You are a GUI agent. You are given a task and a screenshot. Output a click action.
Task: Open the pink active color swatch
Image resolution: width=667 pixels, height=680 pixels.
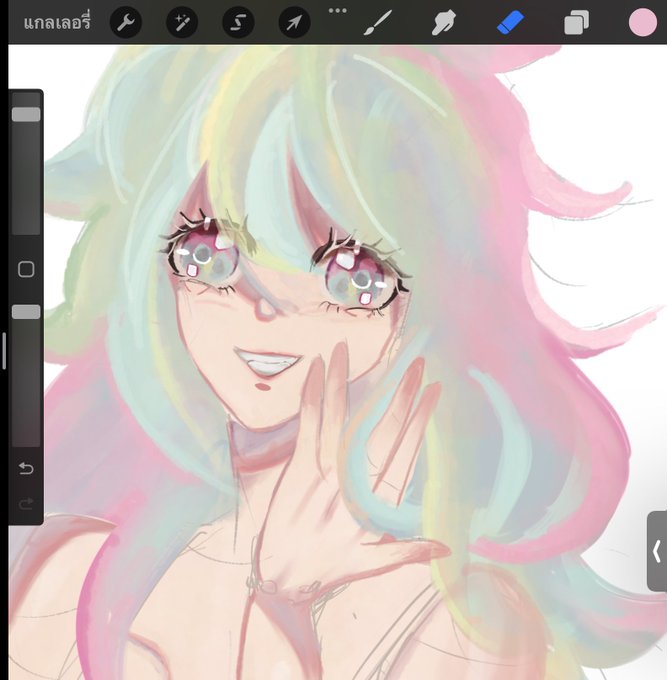(643, 22)
